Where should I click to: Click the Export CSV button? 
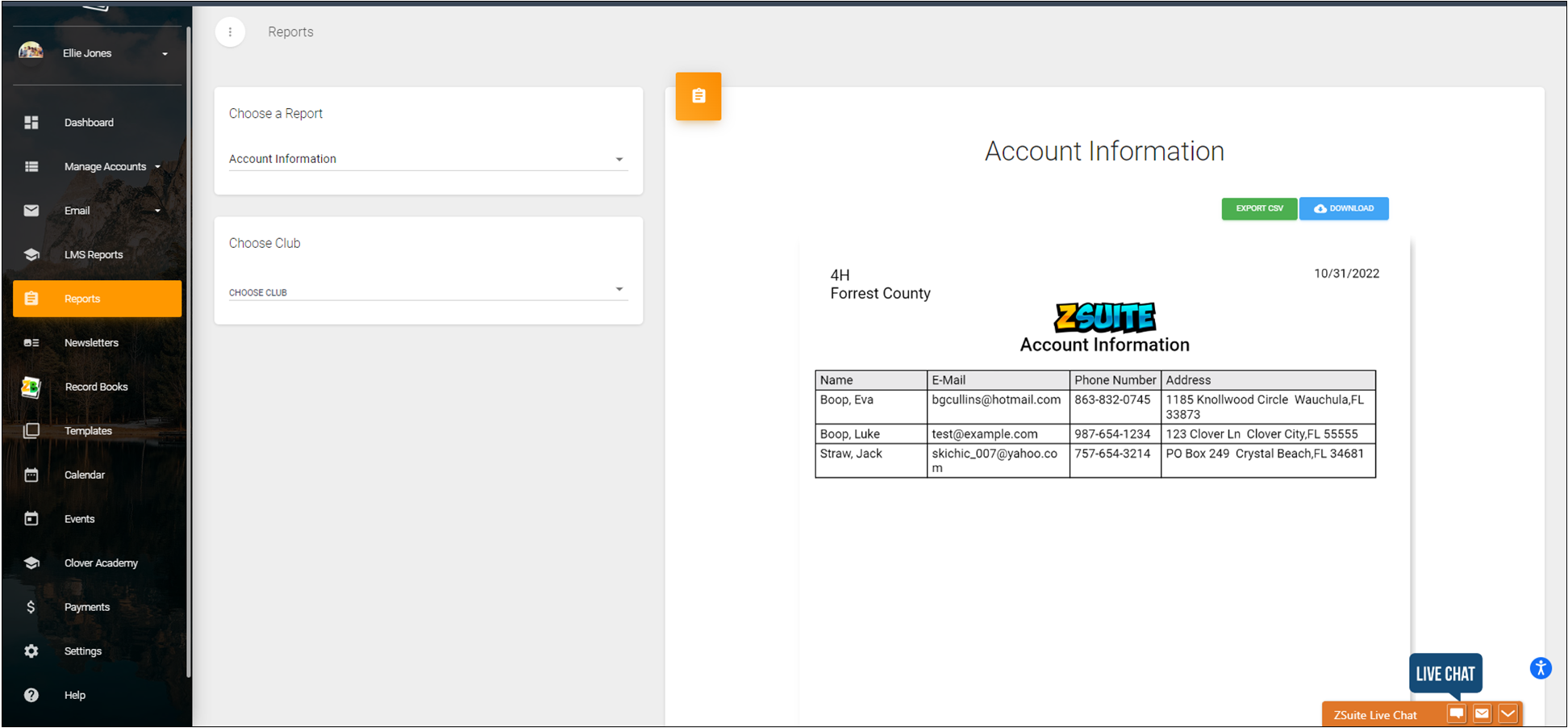point(1258,209)
